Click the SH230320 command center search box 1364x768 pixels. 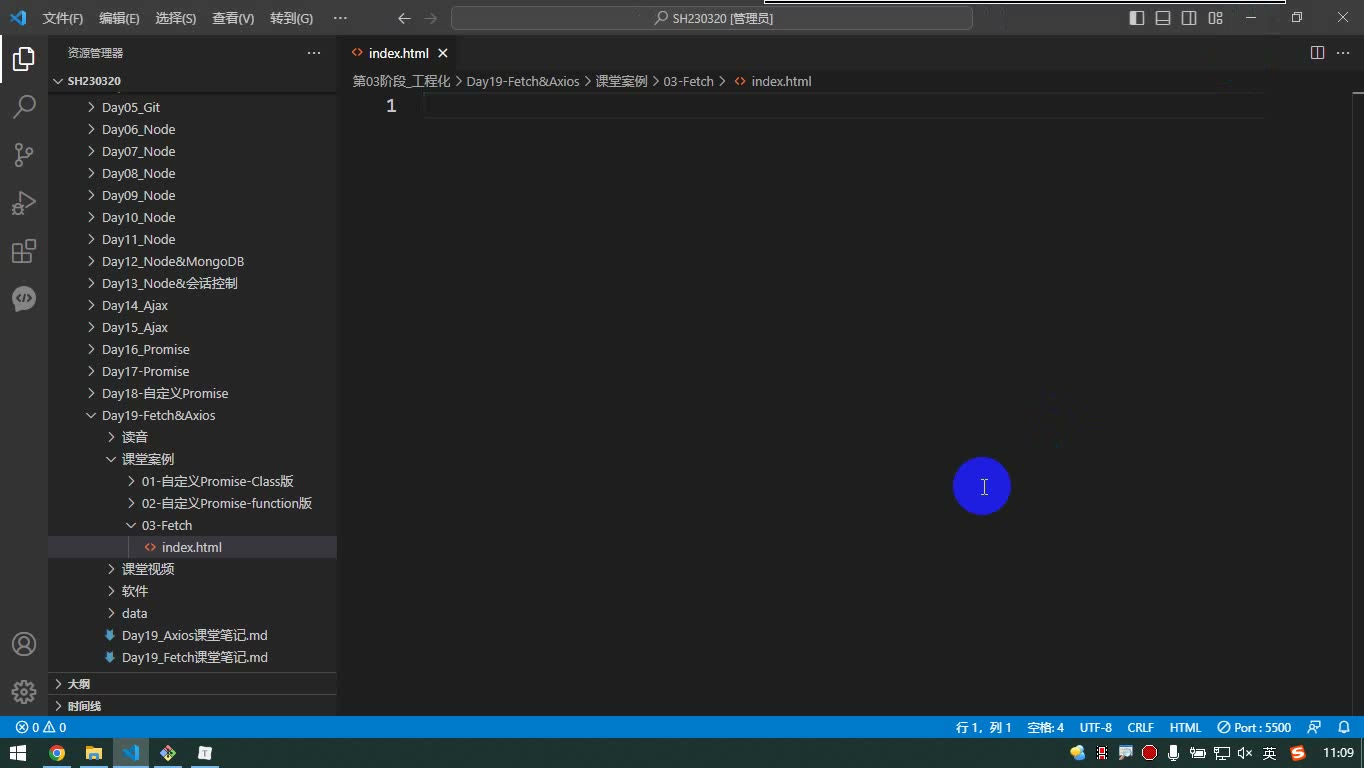click(x=712, y=18)
